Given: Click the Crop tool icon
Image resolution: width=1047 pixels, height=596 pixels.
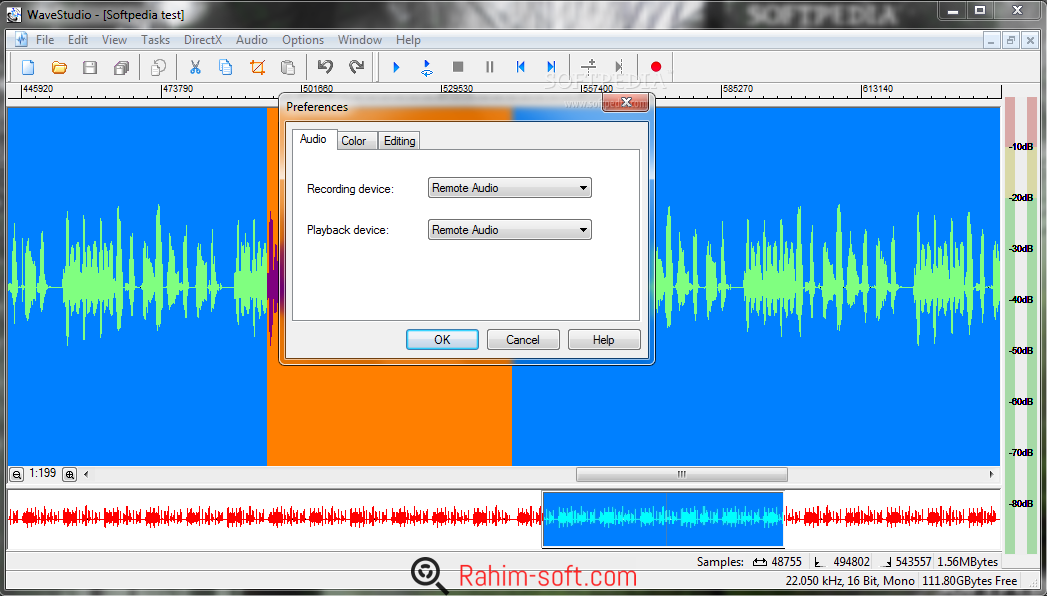Looking at the screenshot, I should point(257,67).
